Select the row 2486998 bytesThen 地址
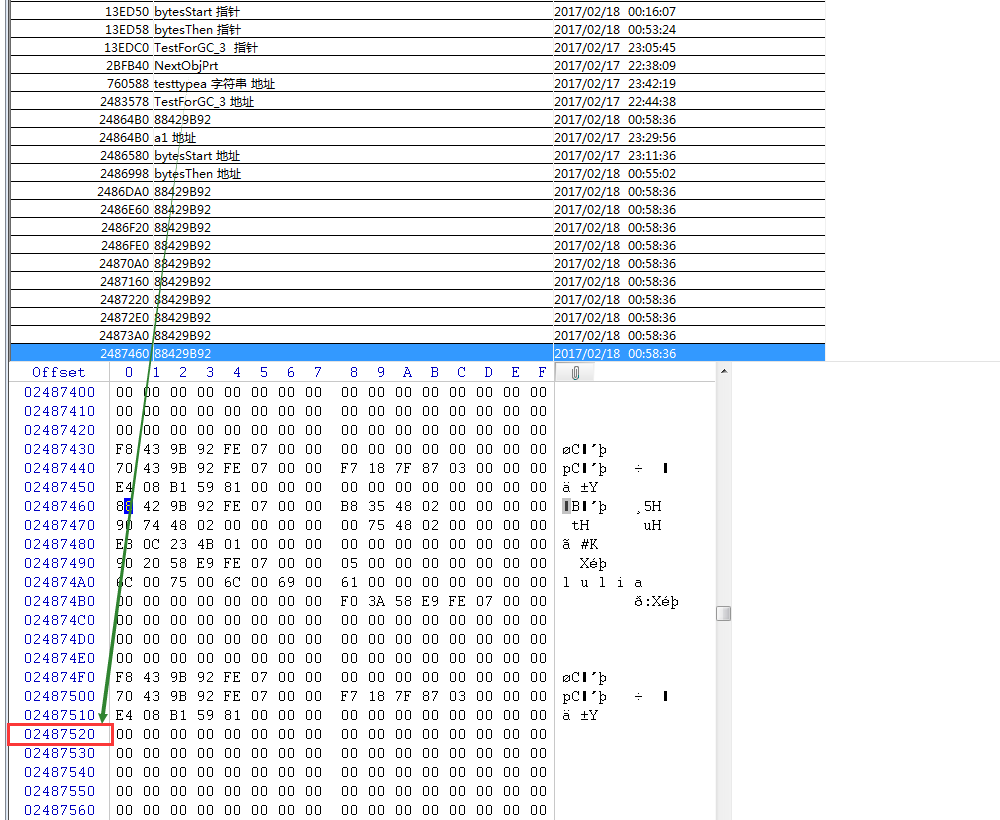Image resolution: width=1000 pixels, height=820 pixels. point(418,173)
